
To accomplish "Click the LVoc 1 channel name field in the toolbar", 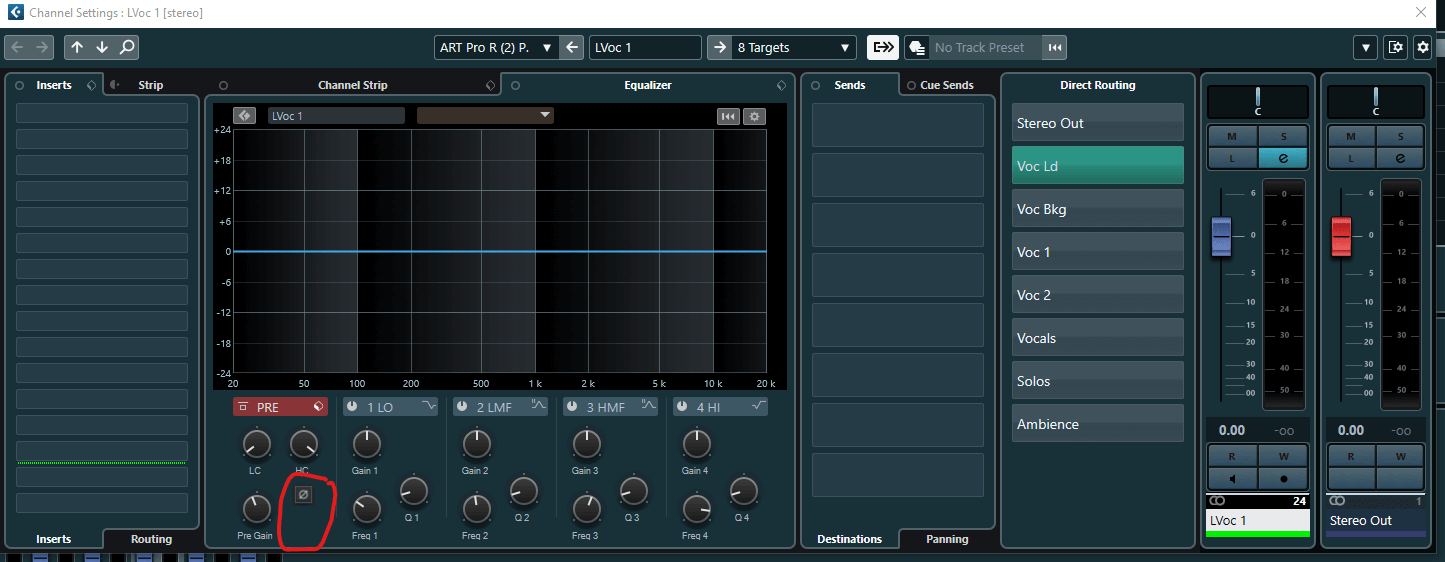I will [x=644, y=47].
